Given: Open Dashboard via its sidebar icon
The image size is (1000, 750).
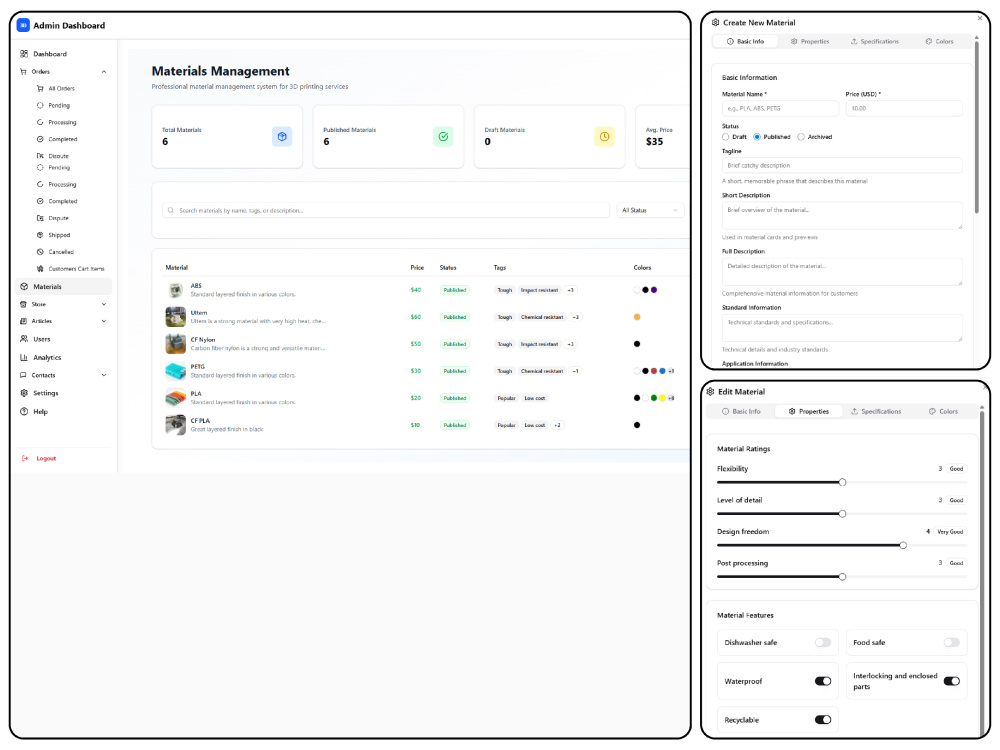Looking at the screenshot, I should click(24, 54).
